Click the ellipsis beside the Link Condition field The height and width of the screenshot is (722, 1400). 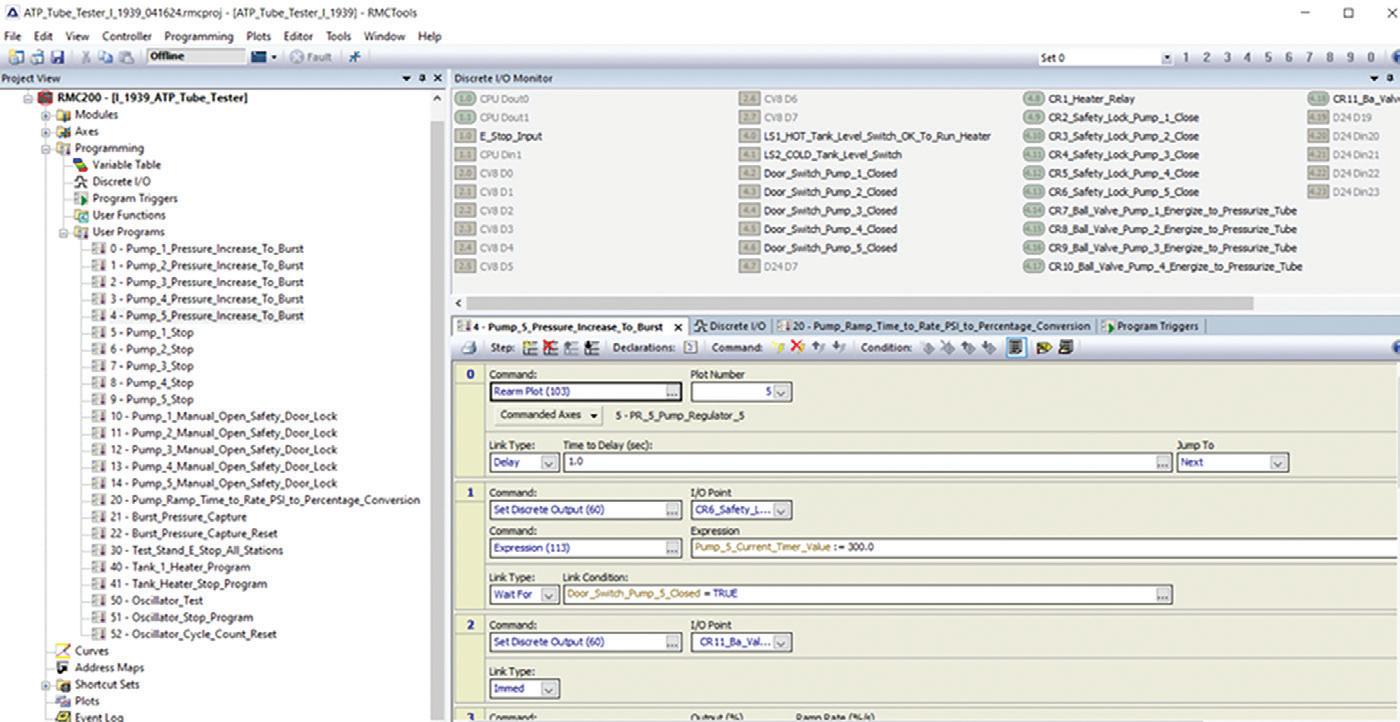1163,594
